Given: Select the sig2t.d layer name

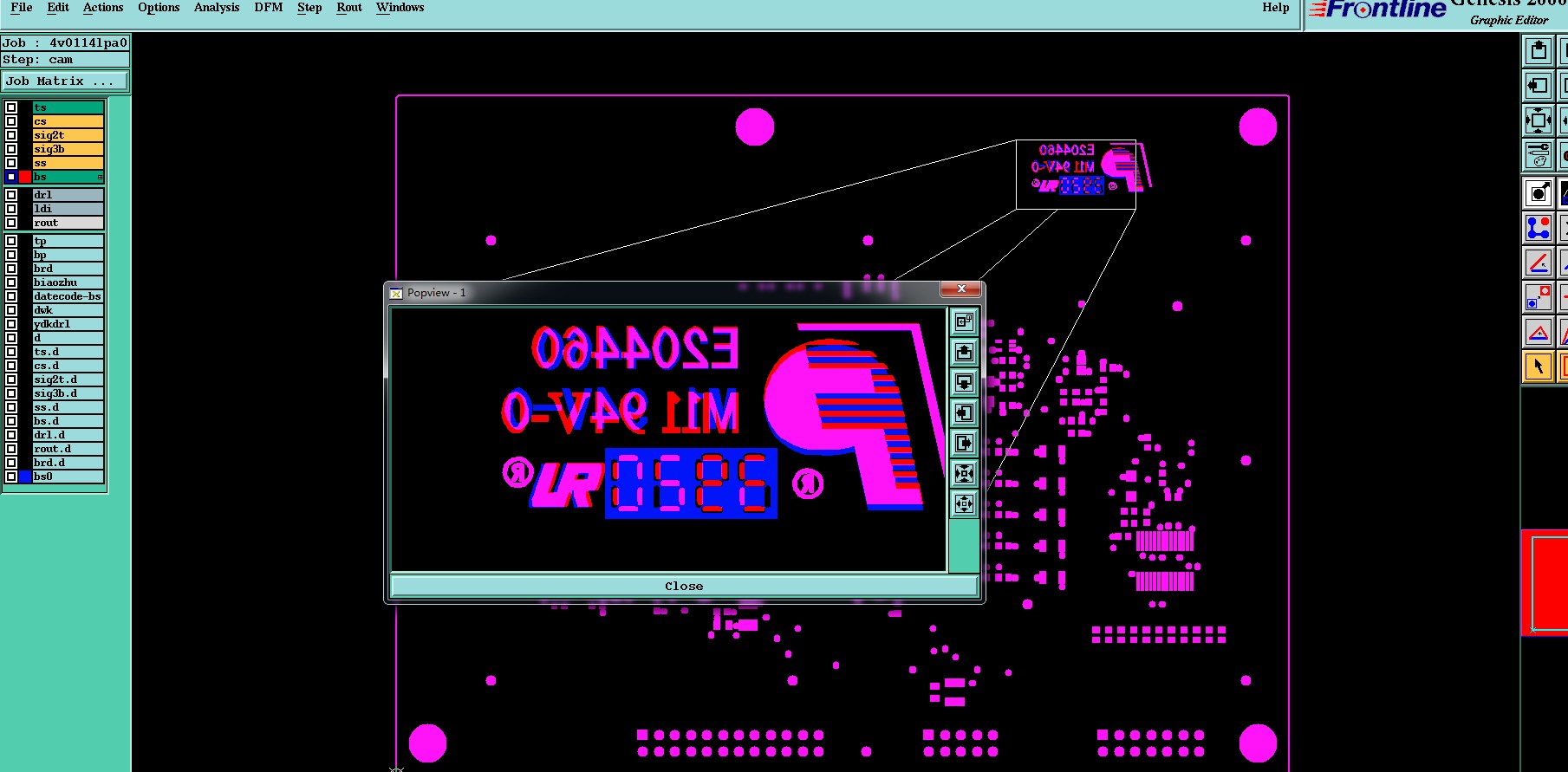Looking at the screenshot, I should point(68,380).
